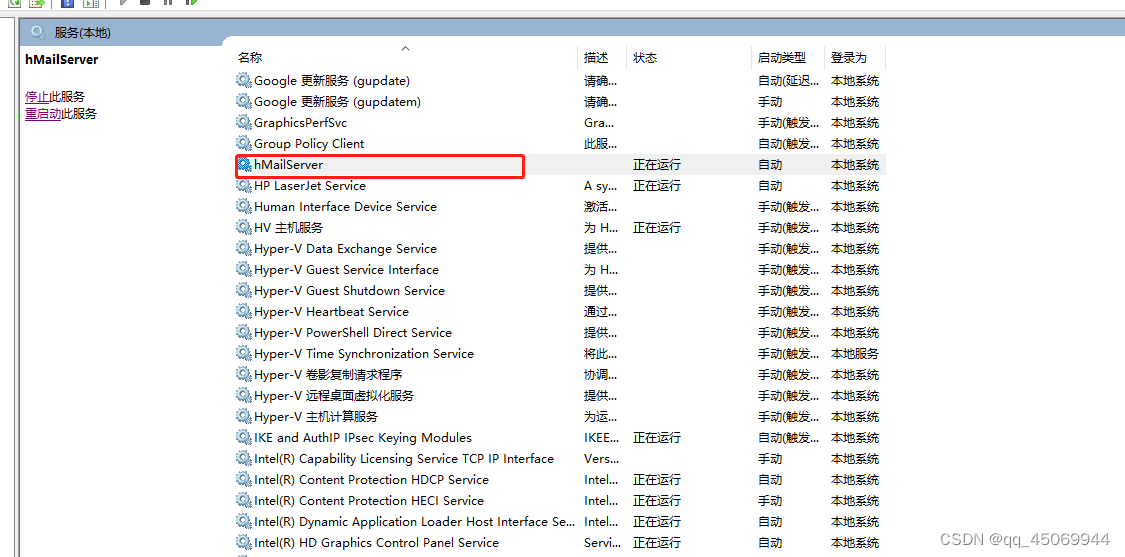The image size is (1125, 557).
Task: Select the GraphicsPerfSvc service gear icon
Action: 244,123
